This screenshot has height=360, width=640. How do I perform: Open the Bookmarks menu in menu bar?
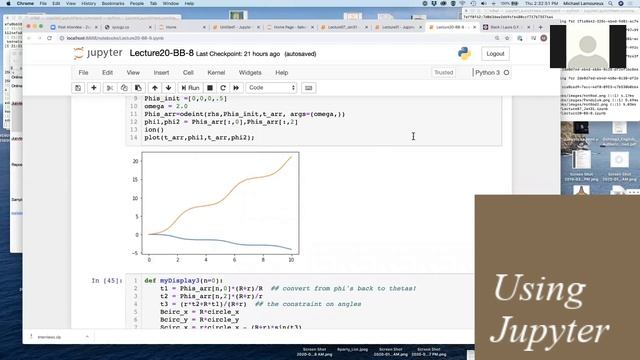click(x=113, y=3)
